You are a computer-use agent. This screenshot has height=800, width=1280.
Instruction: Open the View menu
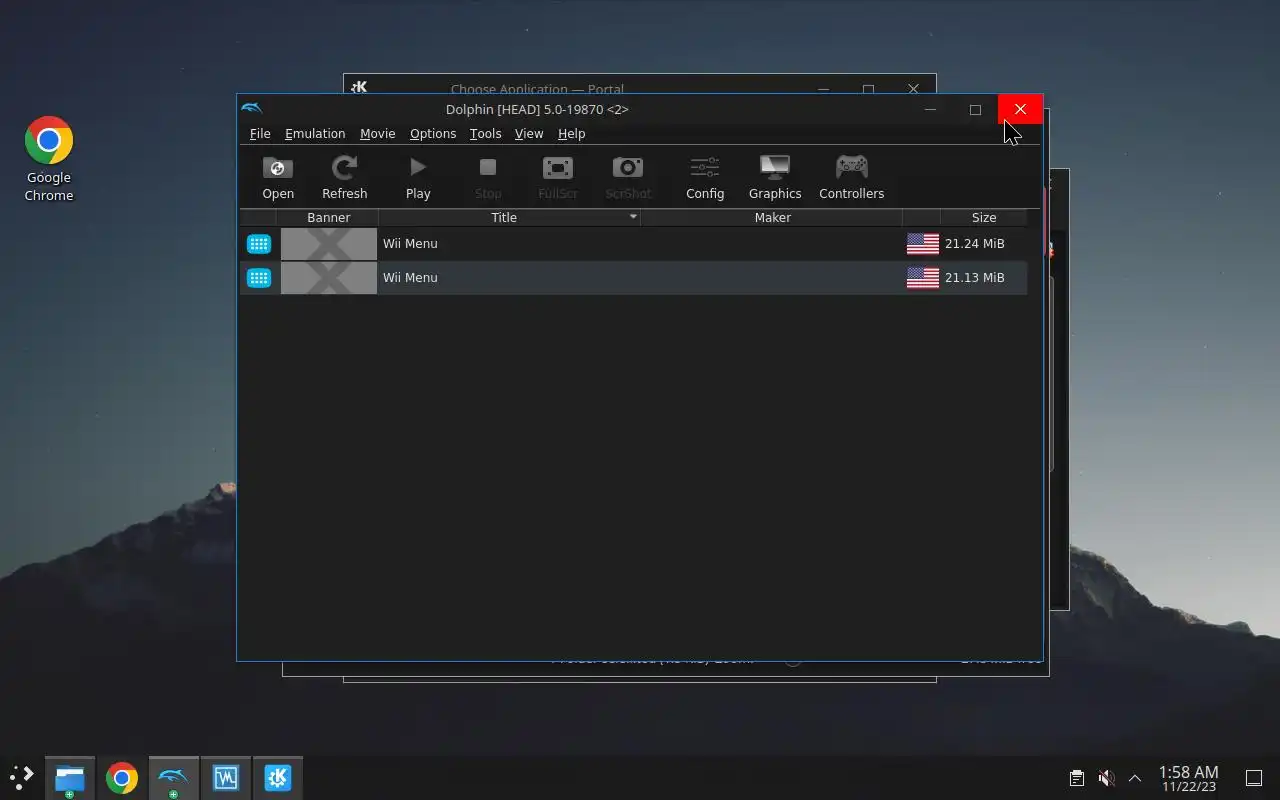(529, 134)
